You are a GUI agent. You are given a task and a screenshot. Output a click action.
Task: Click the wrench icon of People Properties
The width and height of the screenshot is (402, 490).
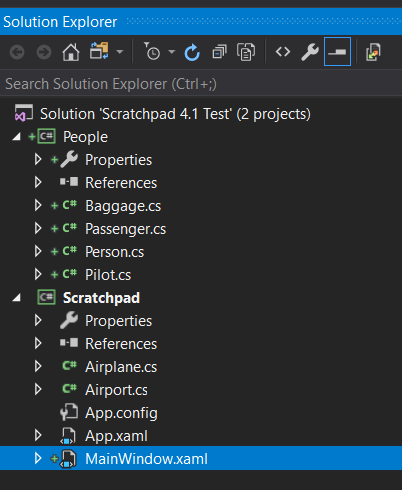tap(69, 159)
